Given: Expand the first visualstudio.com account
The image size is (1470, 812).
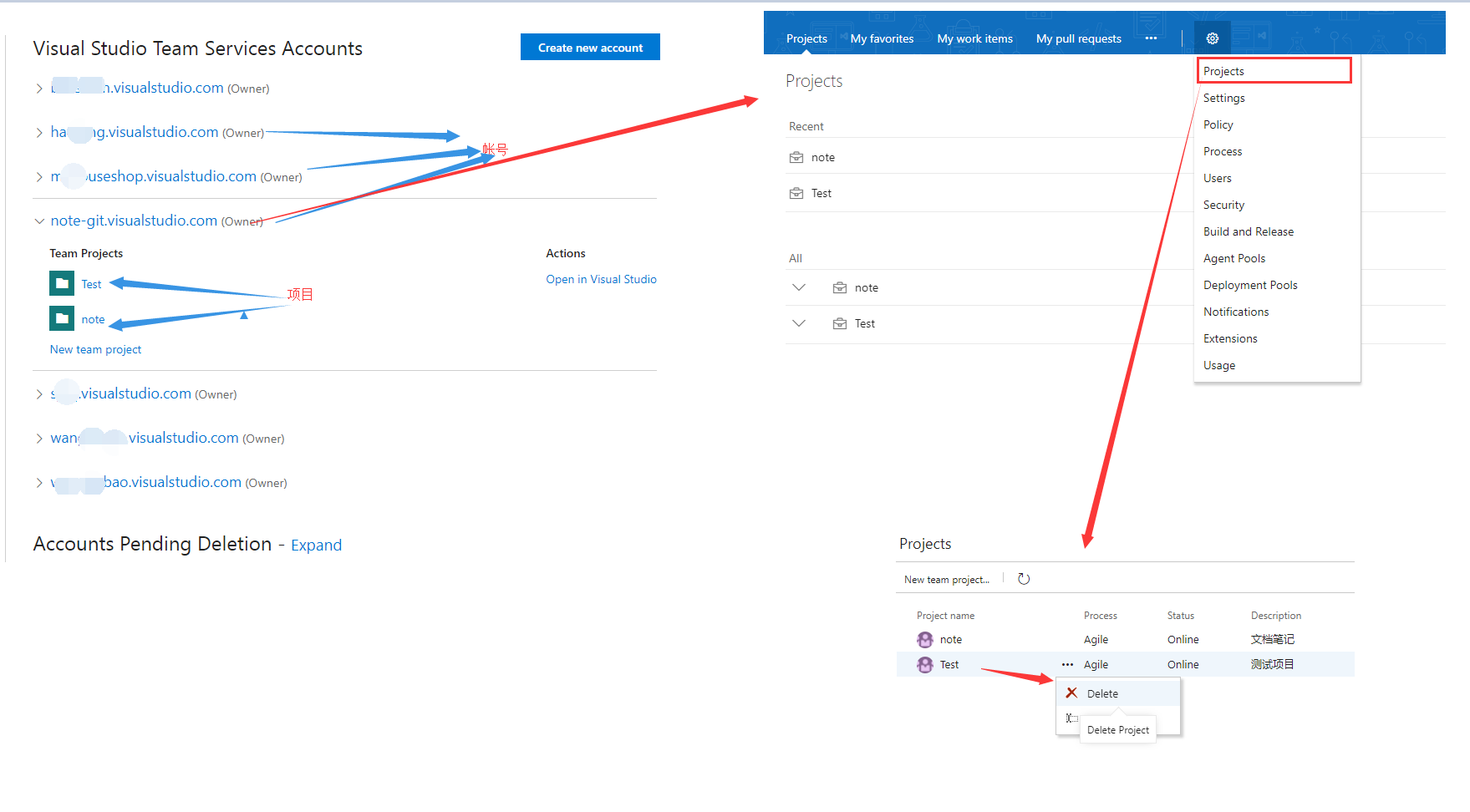Looking at the screenshot, I should [x=38, y=88].
